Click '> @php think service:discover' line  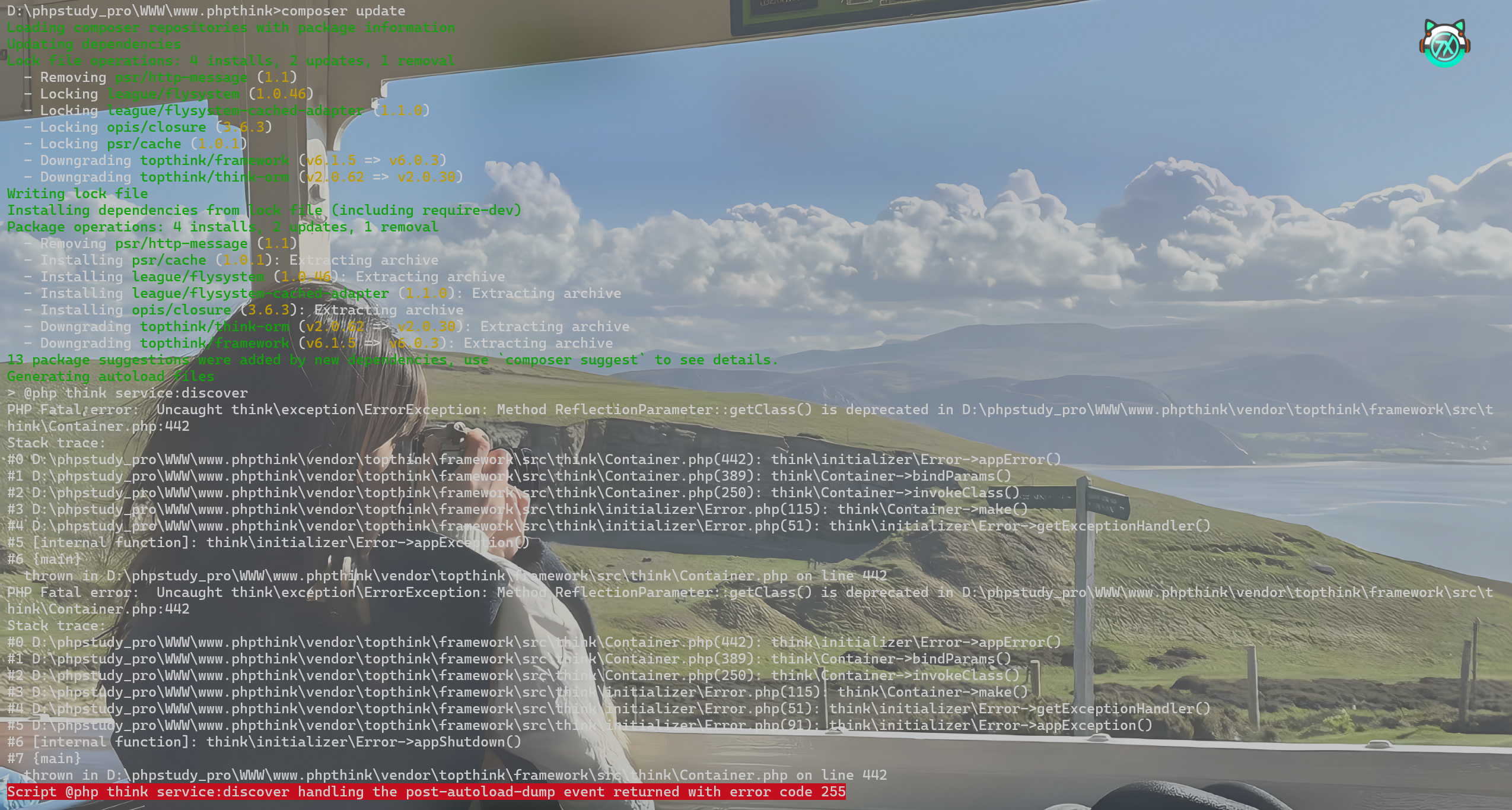click(x=127, y=393)
